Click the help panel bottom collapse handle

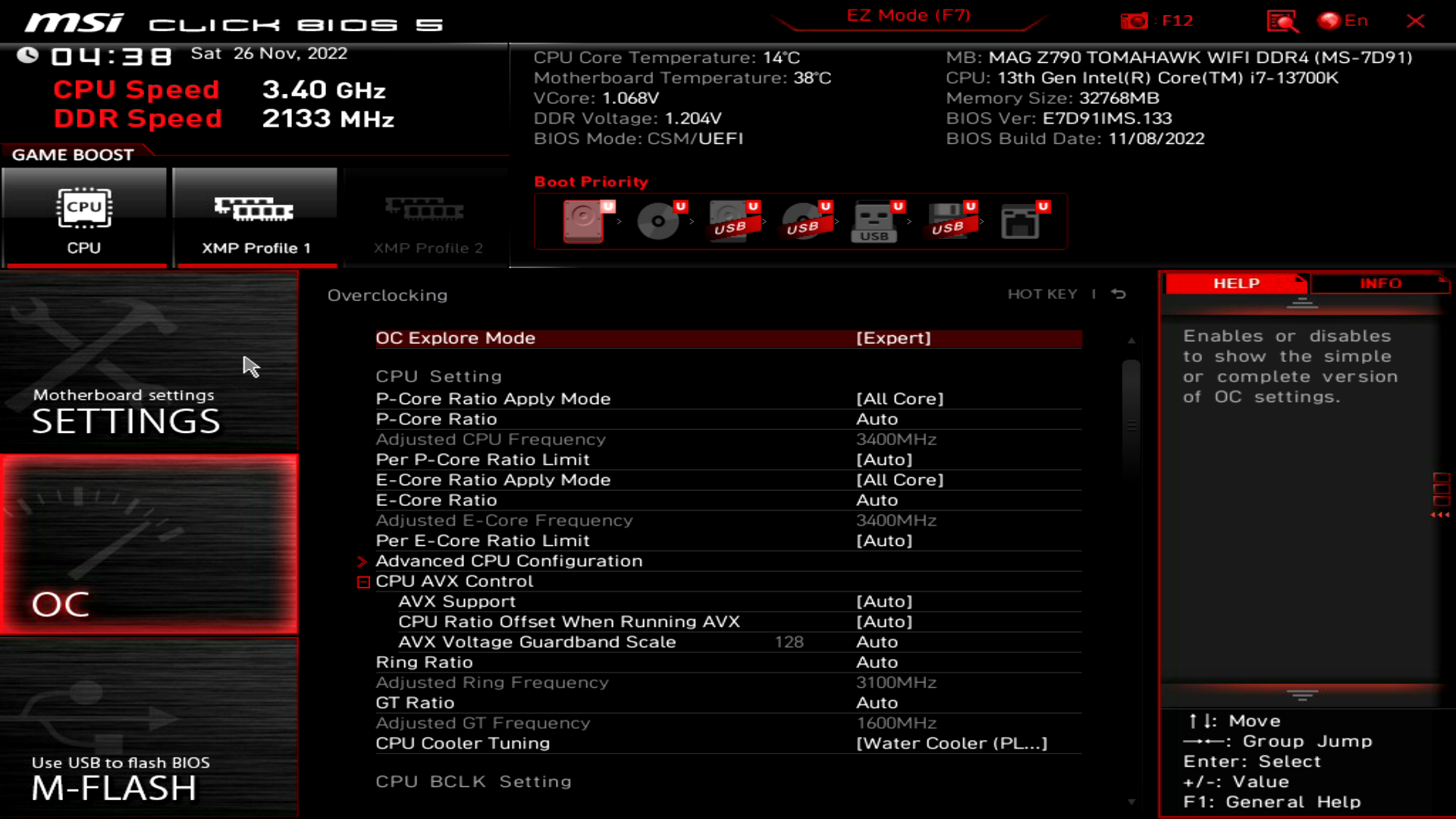[x=1303, y=695]
